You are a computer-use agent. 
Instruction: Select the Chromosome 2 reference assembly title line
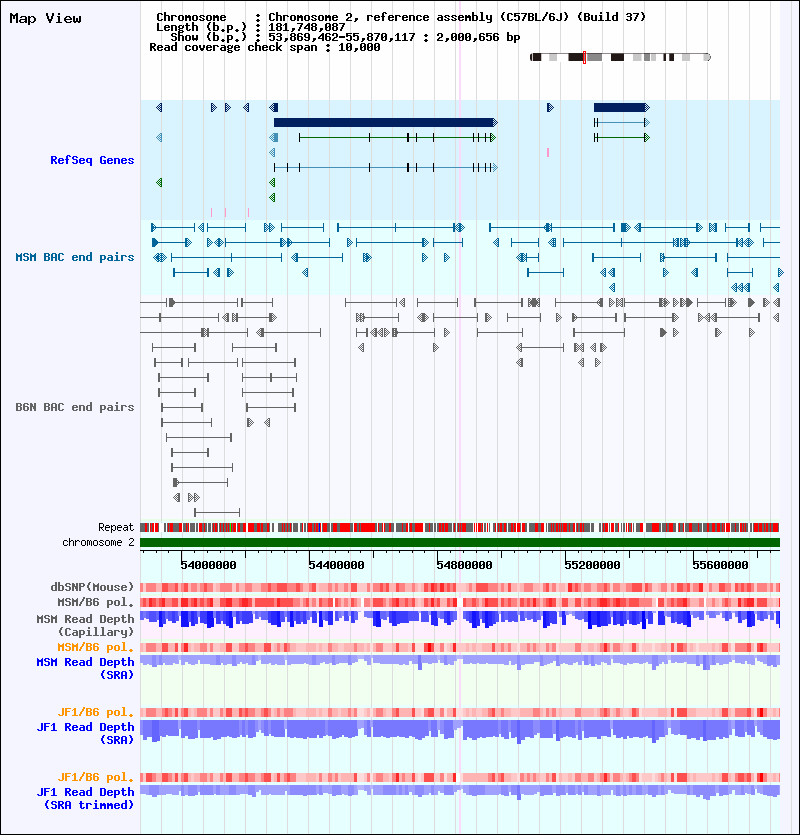pyautogui.click(x=401, y=17)
